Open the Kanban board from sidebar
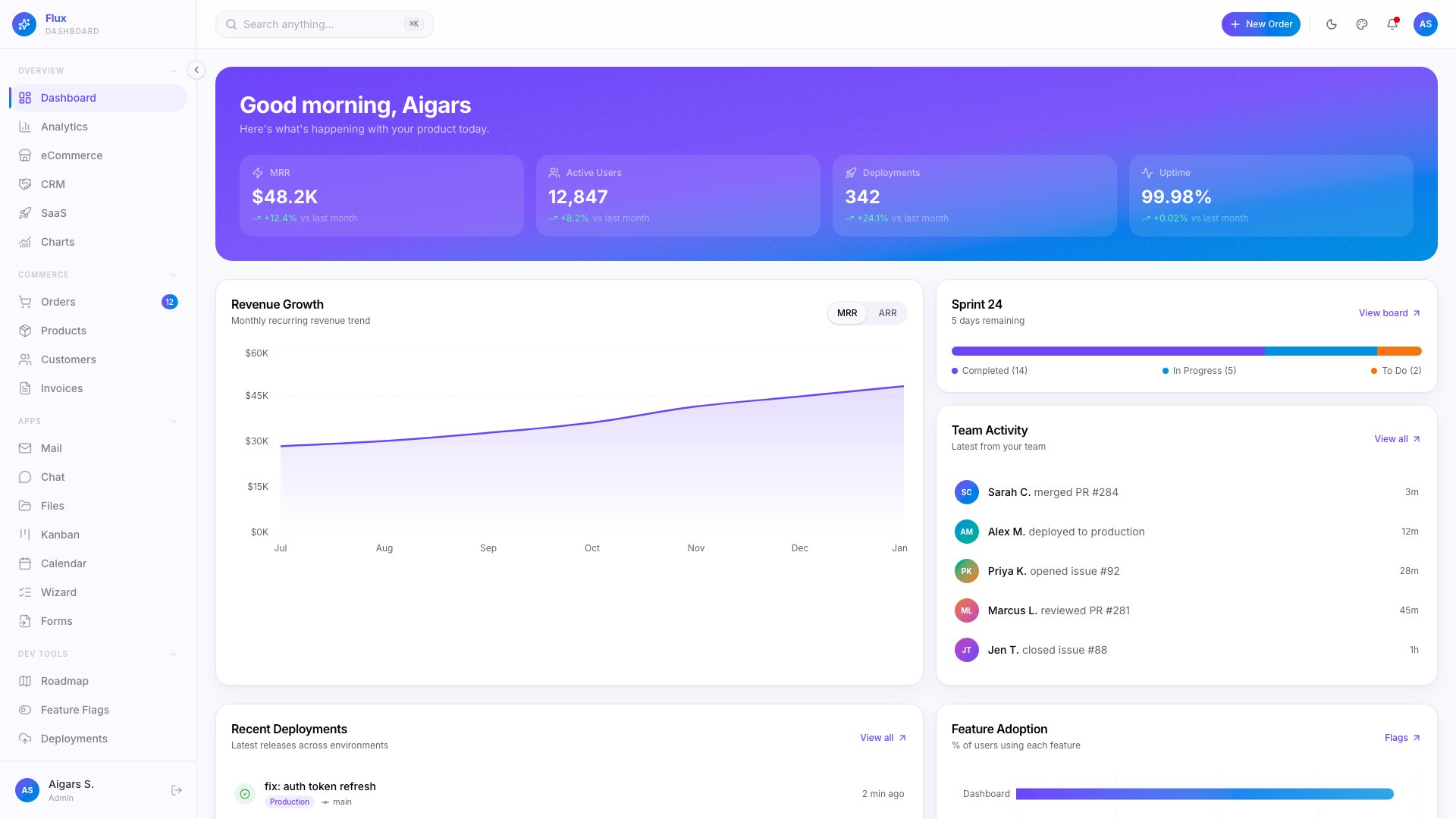Screen dimensions: 1456x819 [x=60, y=535]
